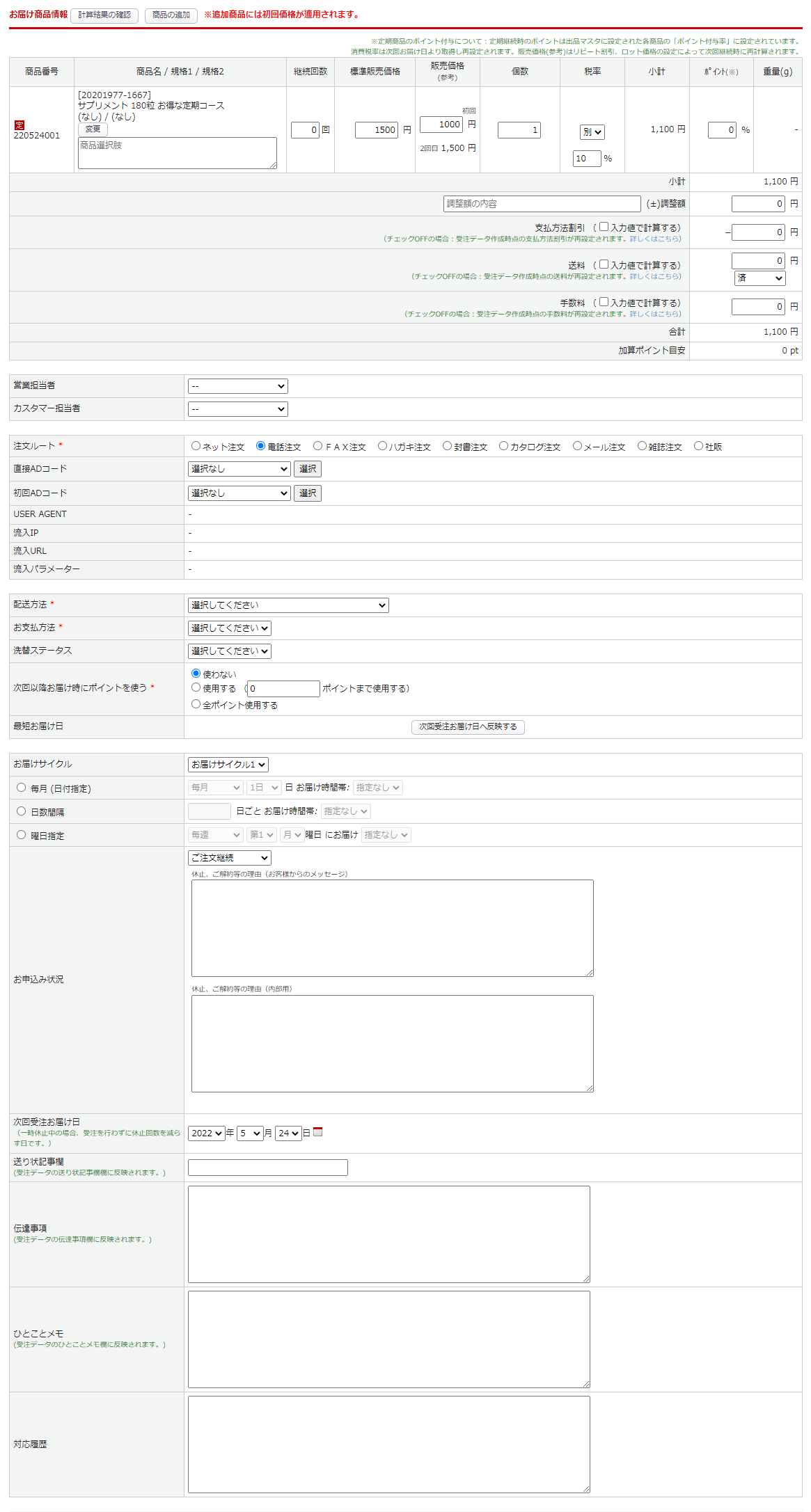This screenshot has height=1512, width=811.
Task: Check 入力値で計算する for 支払方法割引
Action: [604, 227]
